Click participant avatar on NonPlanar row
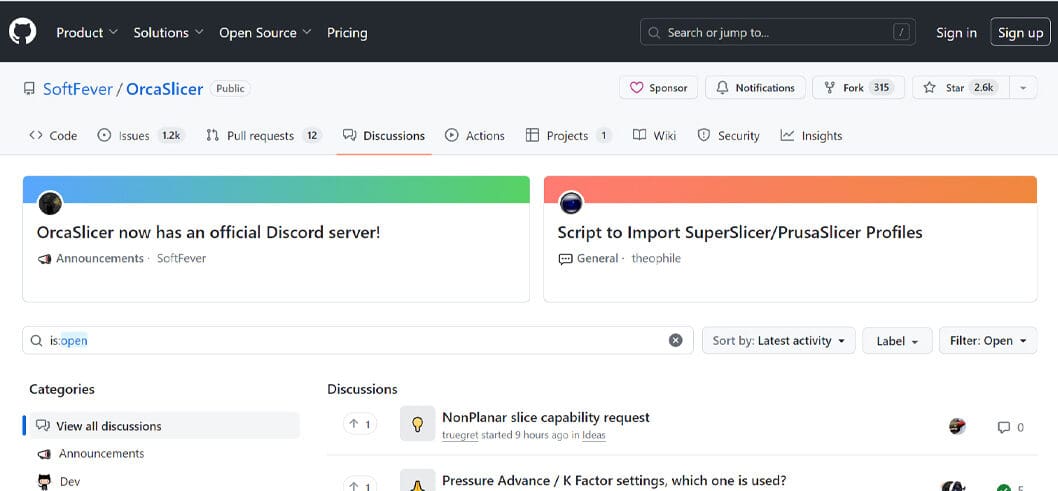The image size is (1058, 491). point(957,426)
